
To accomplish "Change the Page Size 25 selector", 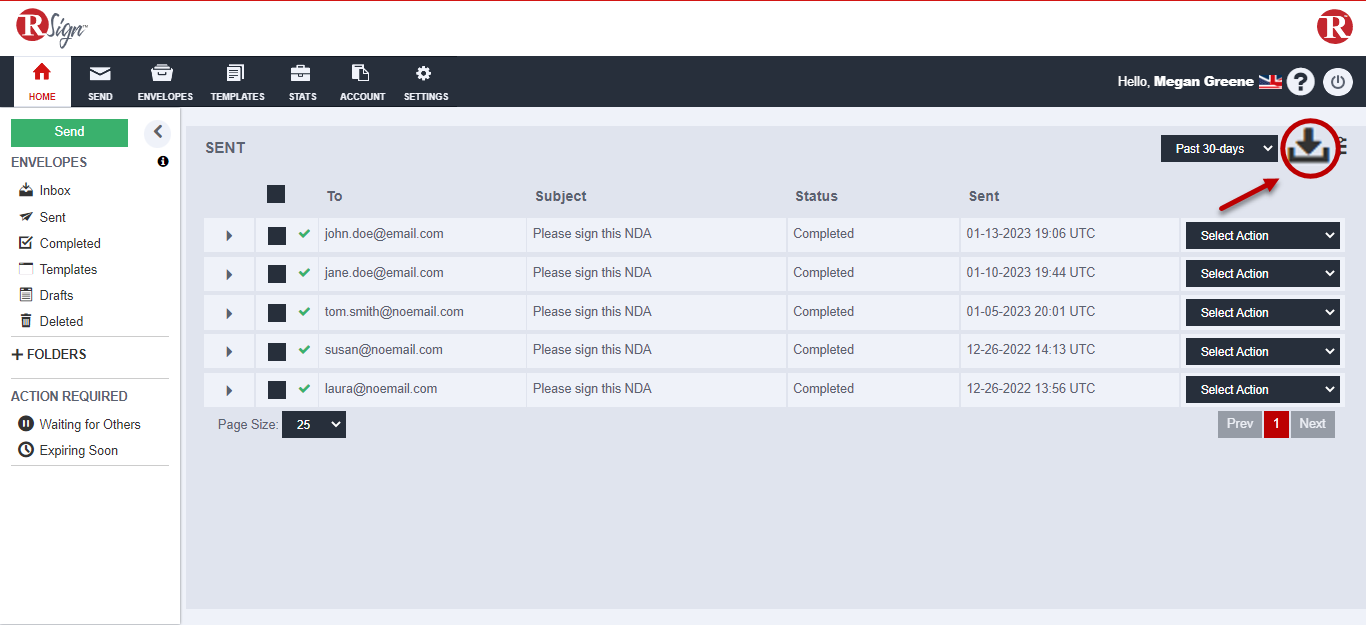I will pyautogui.click(x=313, y=425).
